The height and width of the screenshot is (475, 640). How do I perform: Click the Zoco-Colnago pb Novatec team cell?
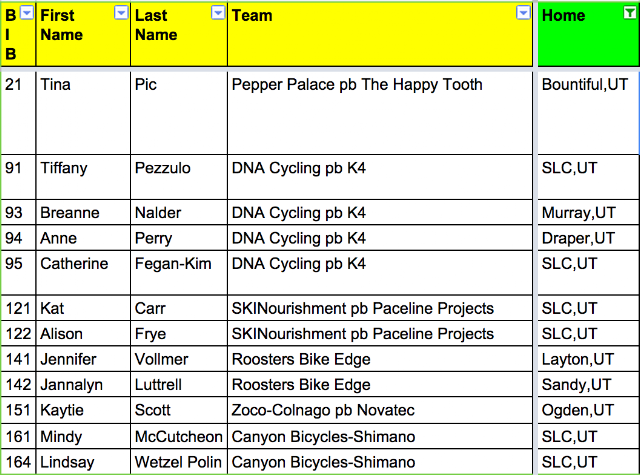click(x=380, y=410)
